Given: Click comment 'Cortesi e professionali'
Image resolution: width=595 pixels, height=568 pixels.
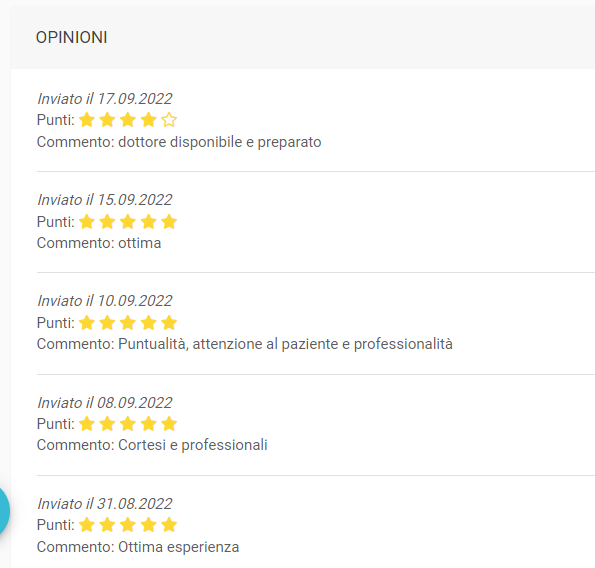Looking at the screenshot, I should coord(193,445).
